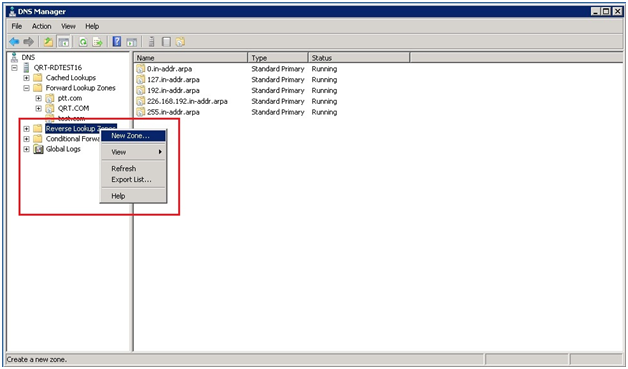Viewport: 628px width, 369px height.
Task: Sort list by Name column header
Action: pyautogui.click(x=191, y=58)
